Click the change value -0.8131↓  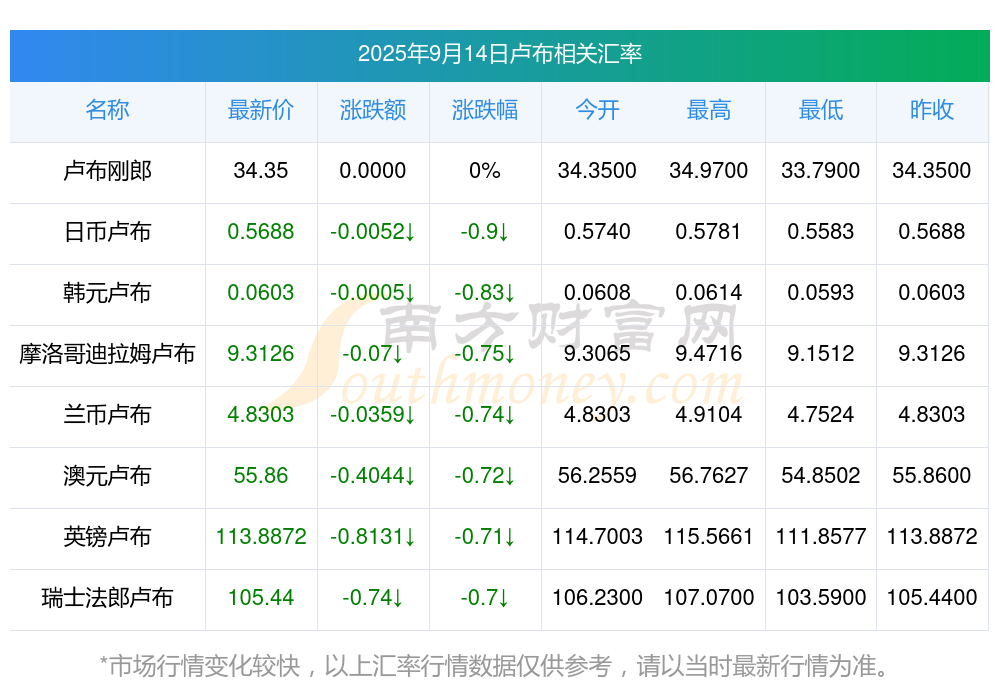[x=372, y=537]
